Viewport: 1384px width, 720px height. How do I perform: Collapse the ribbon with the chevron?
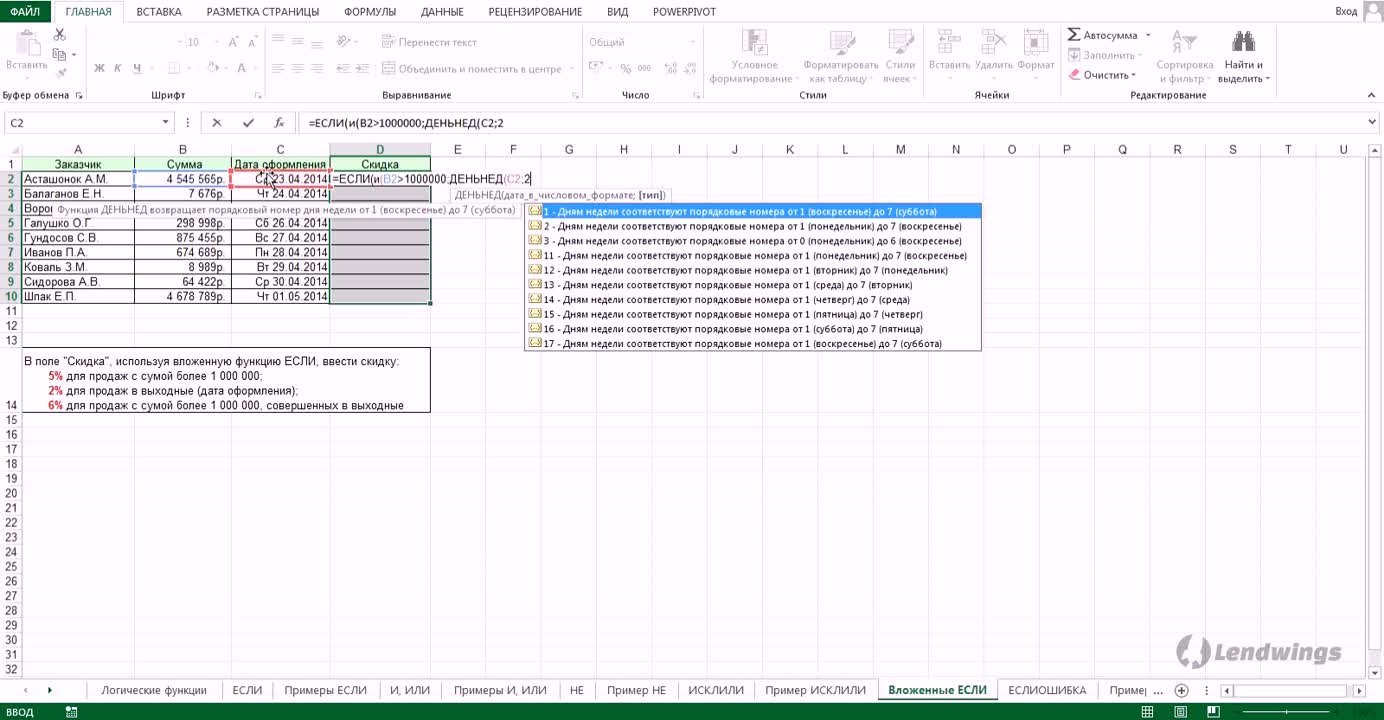[1371, 96]
